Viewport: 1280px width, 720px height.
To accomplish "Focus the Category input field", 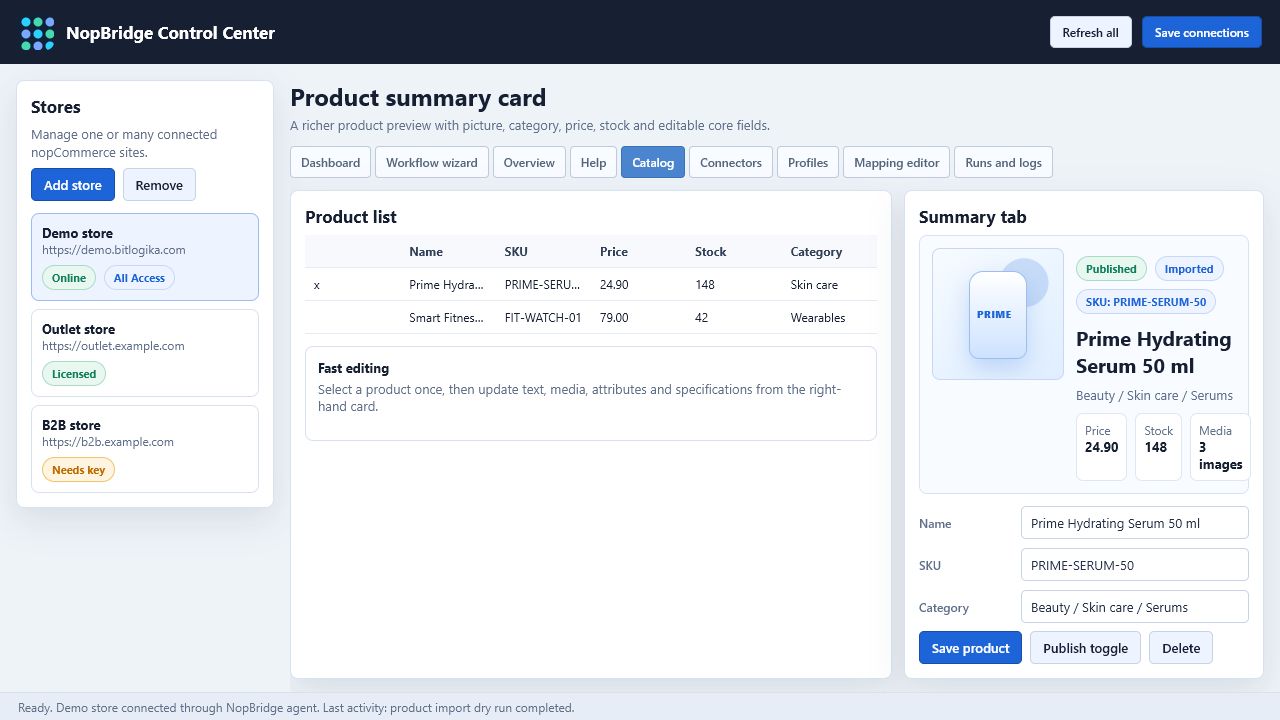I will tap(1134, 607).
